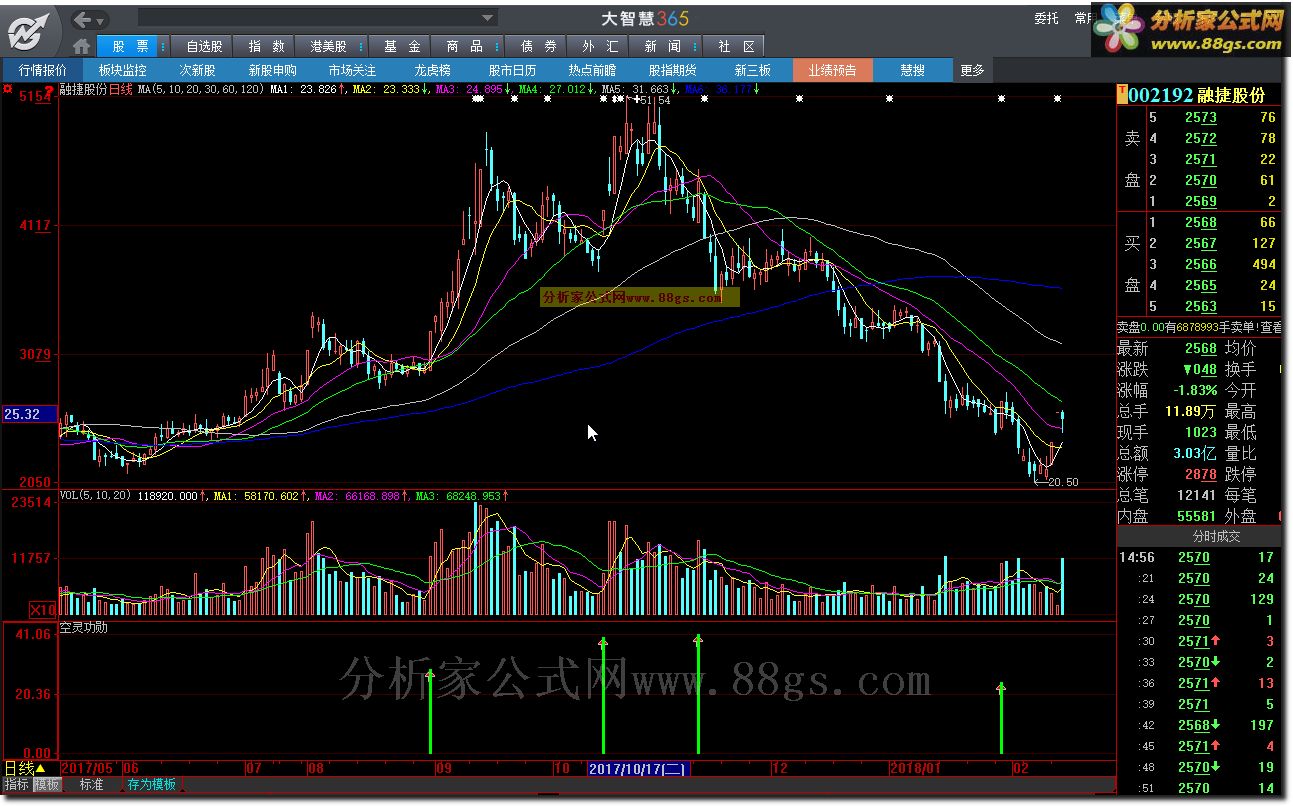Image resolution: width=1293 pixels, height=806 pixels.
Task: Expand the 商品 submenu dots
Action: (499, 46)
